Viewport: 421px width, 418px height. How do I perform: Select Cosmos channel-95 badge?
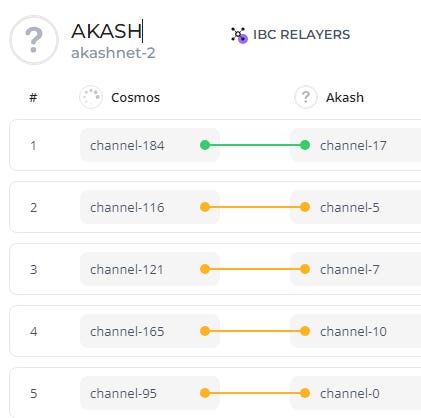pyautogui.click(x=150, y=393)
